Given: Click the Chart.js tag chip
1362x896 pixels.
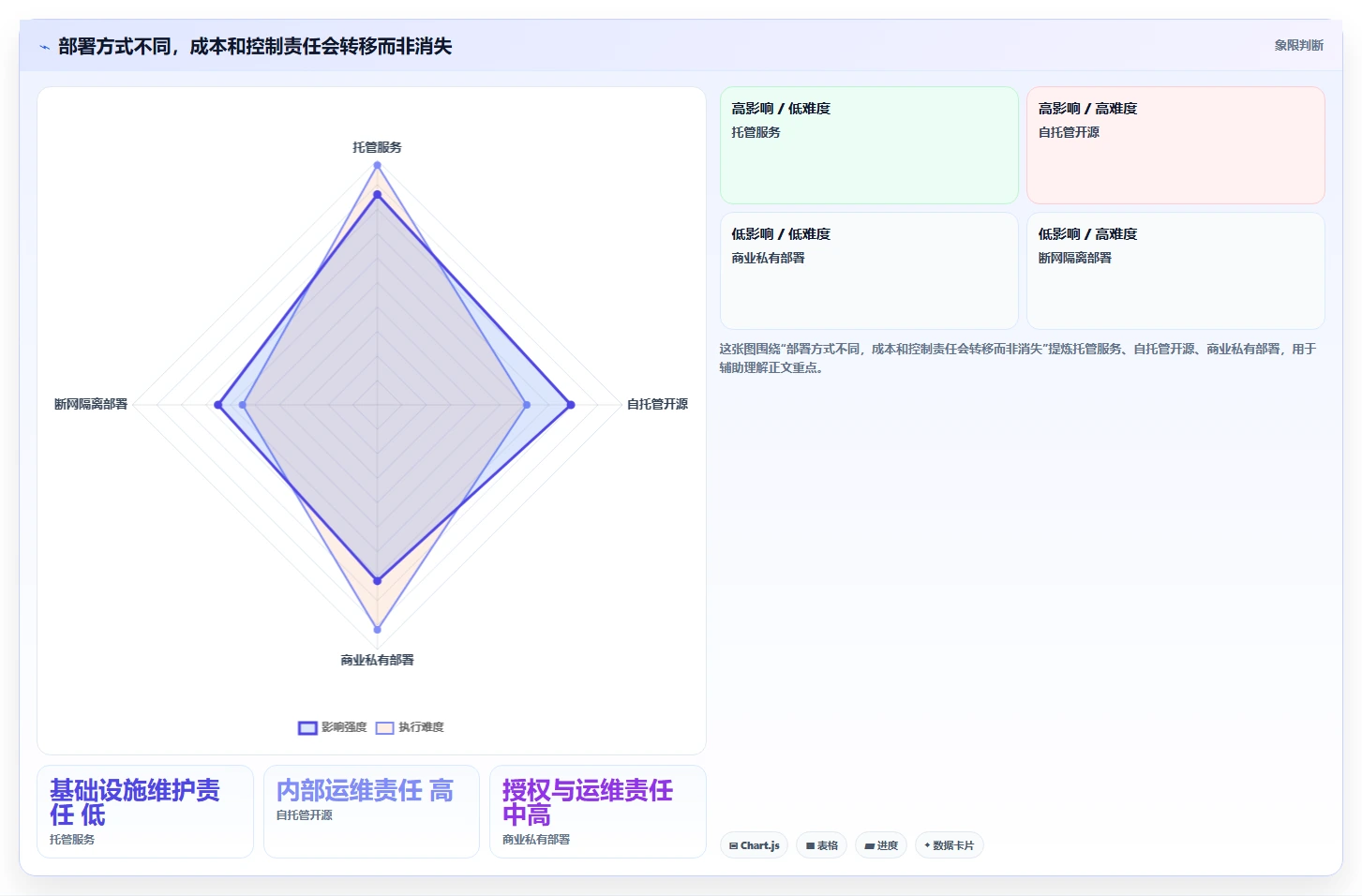Looking at the screenshot, I should (755, 845).
